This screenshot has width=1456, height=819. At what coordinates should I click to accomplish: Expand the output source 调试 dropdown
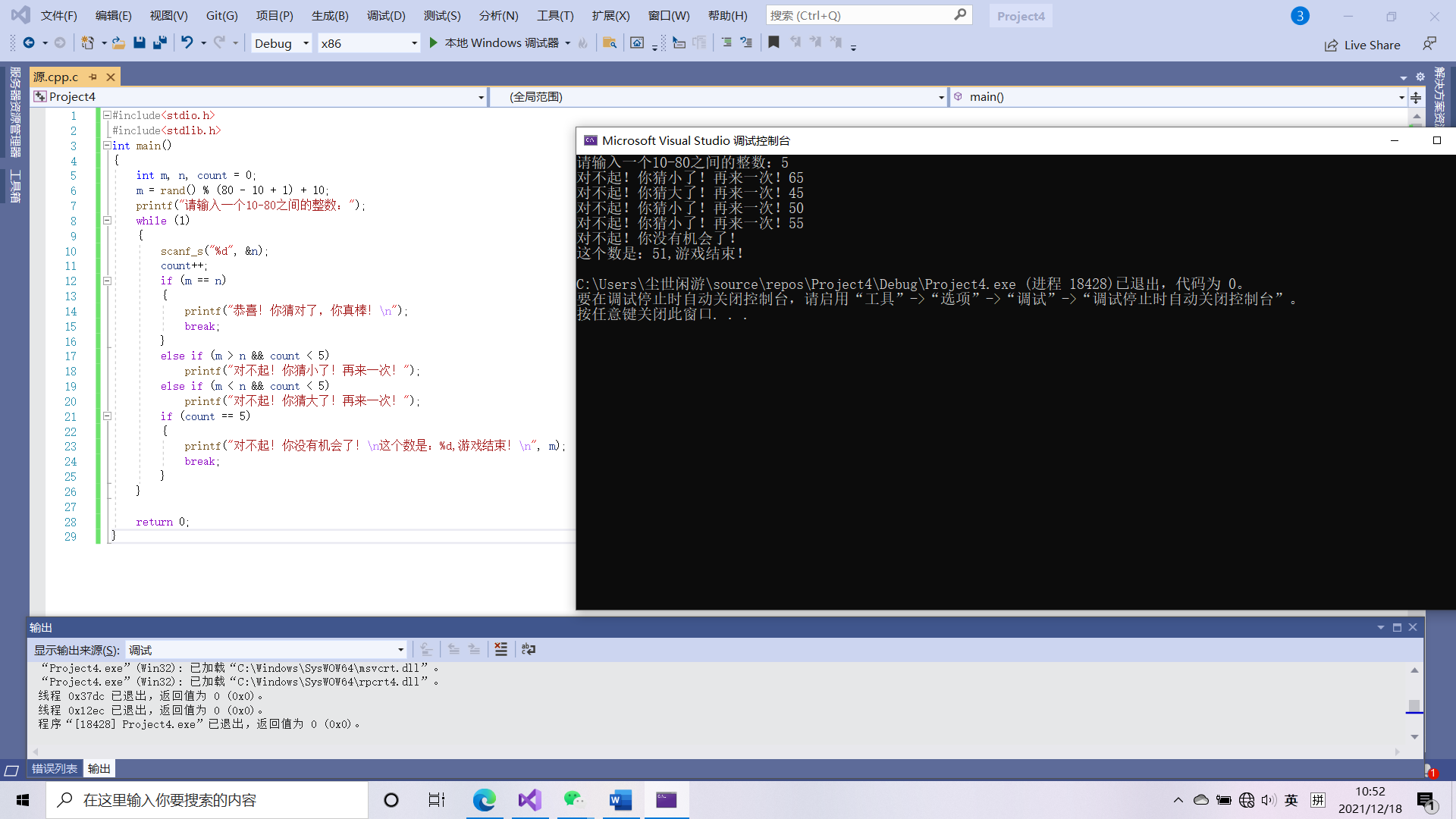tap(400, 650)
